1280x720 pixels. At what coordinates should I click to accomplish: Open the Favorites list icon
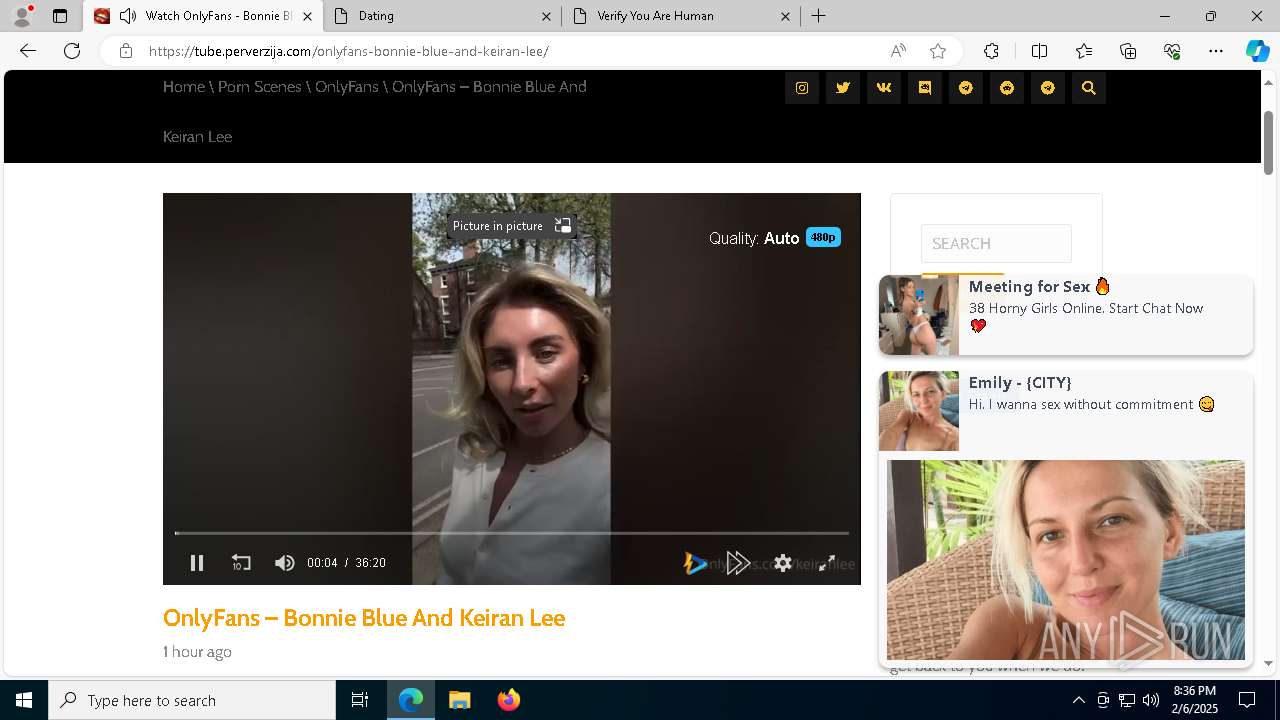1084,51
